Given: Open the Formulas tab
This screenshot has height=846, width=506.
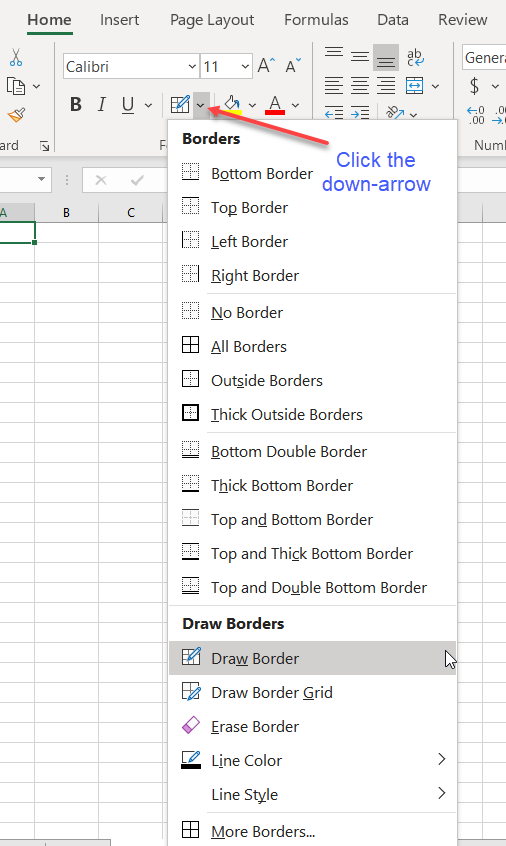Looking at the screenshot, I should point(316,20).
